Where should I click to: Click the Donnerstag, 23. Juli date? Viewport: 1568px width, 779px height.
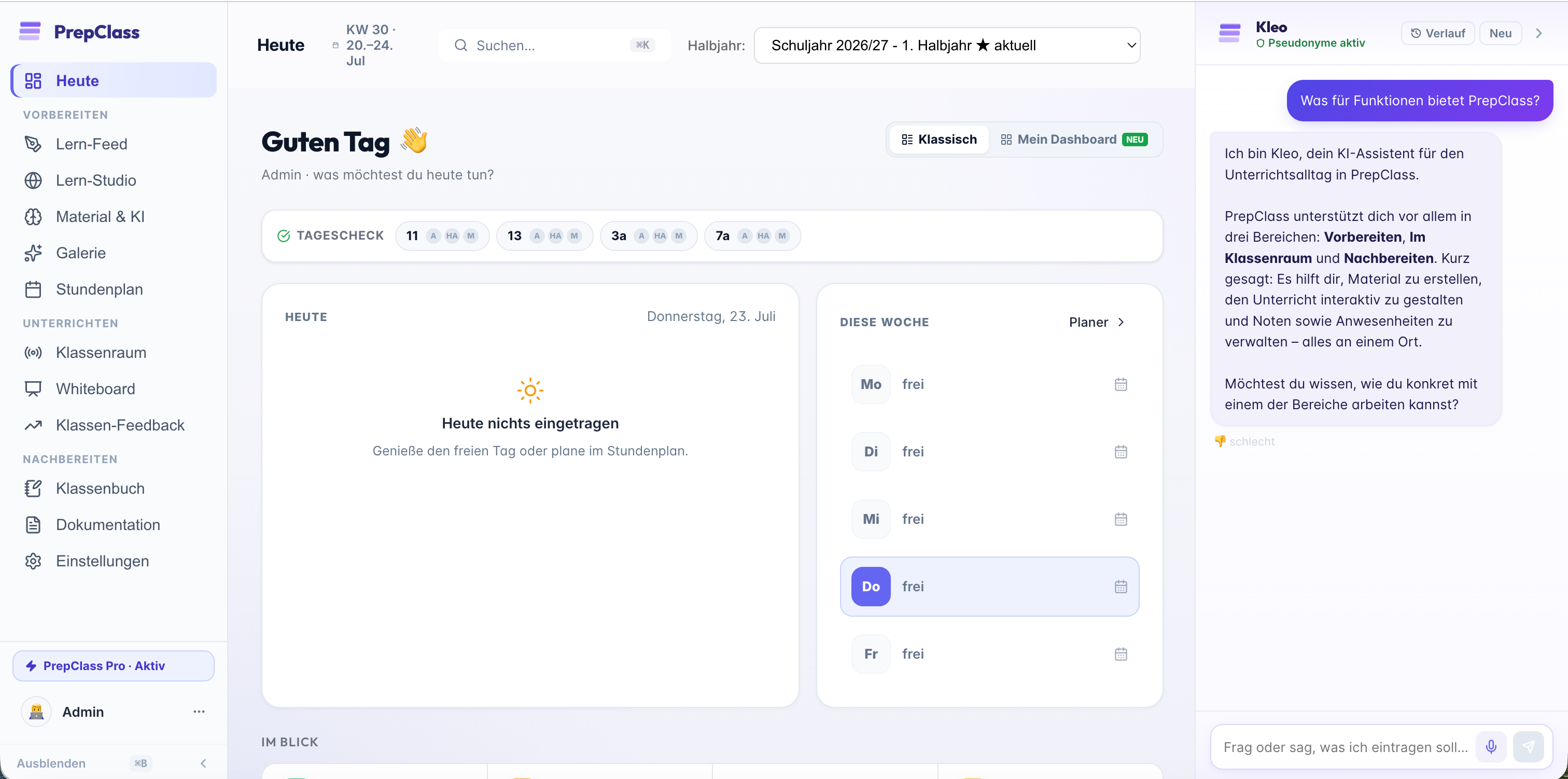[711, 316]
